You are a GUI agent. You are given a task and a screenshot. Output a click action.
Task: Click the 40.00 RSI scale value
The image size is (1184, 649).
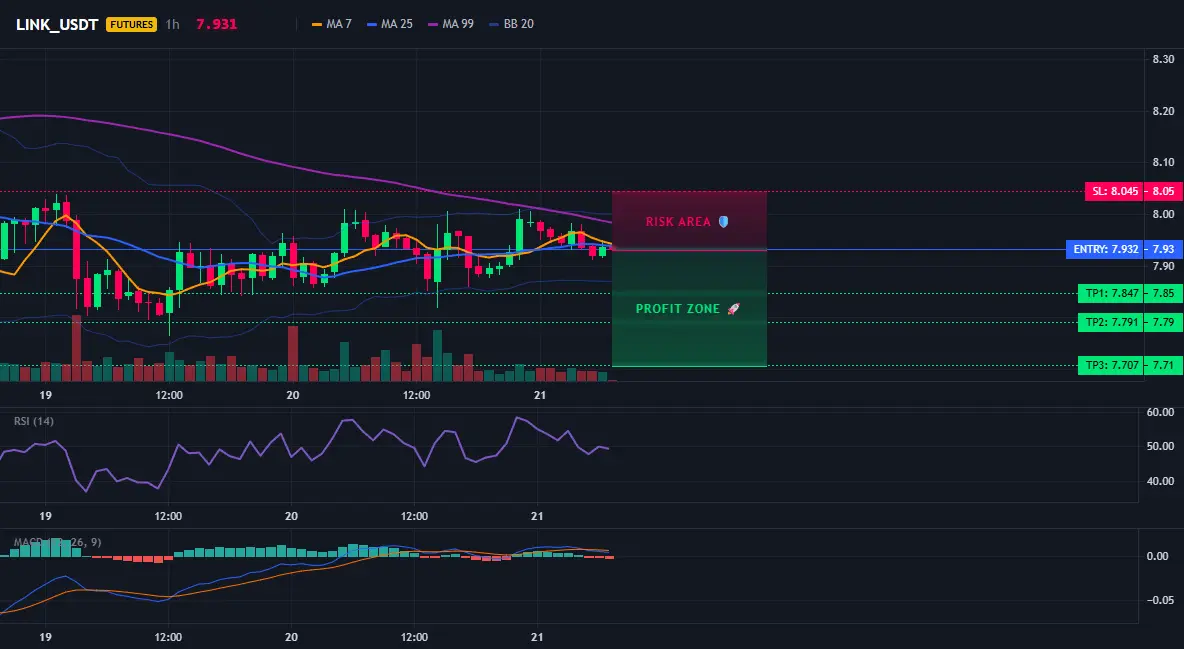(1160, 481)
